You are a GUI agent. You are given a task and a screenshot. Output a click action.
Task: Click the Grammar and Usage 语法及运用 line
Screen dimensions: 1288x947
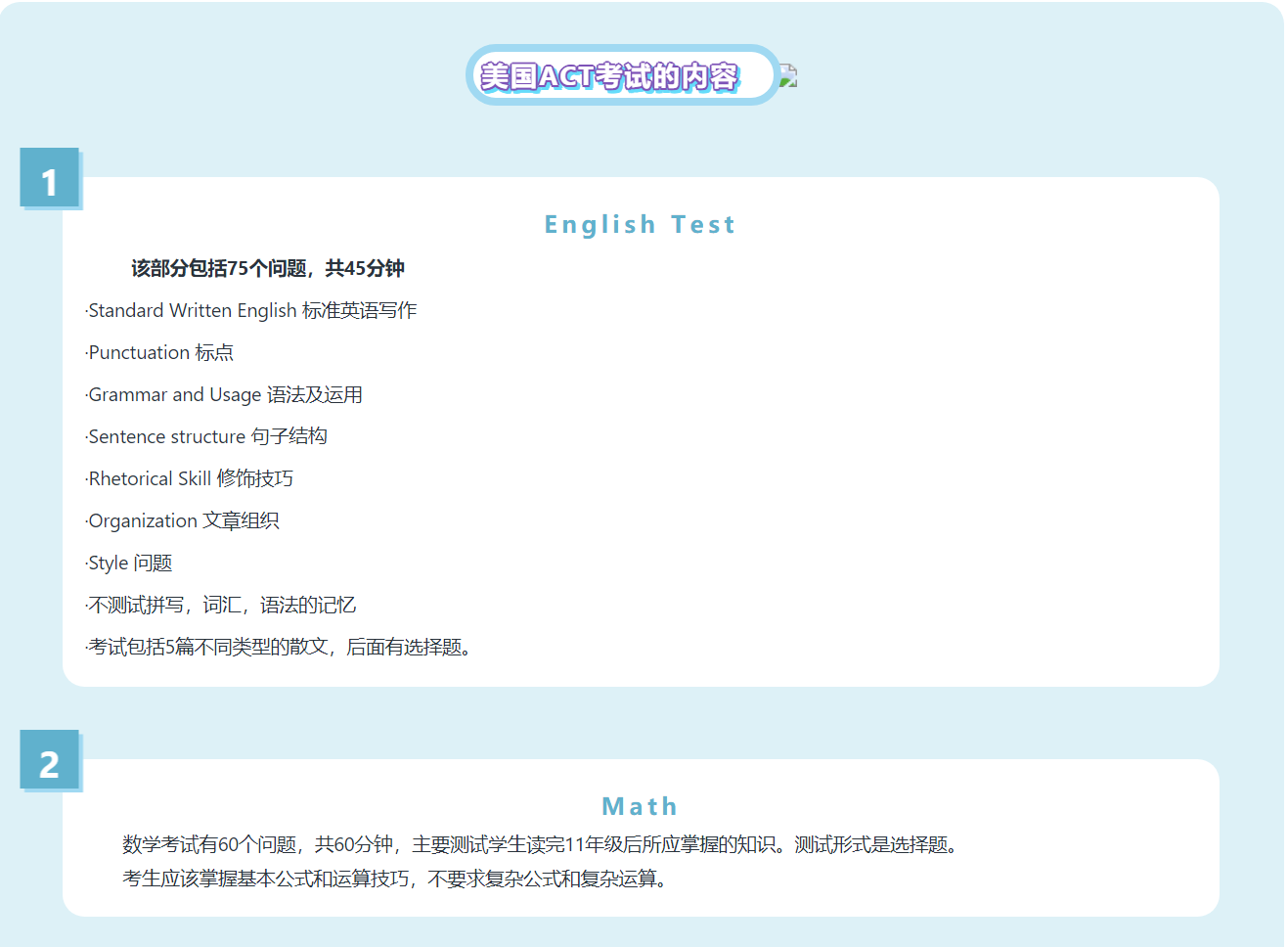click(224, 394)
